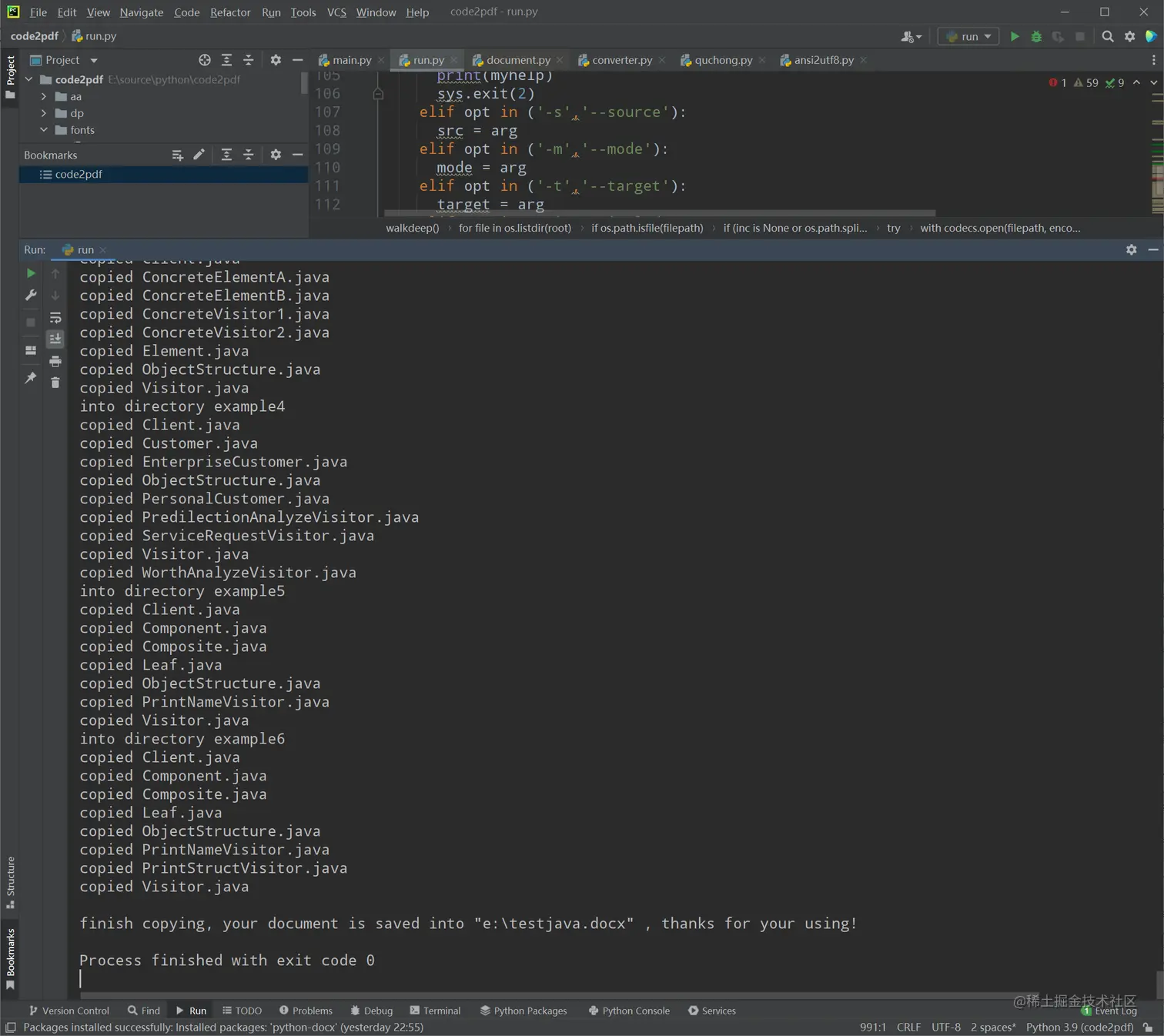Jump to next highlighted error arrow
The image size is (1164, 1036).
(1153, 82)
